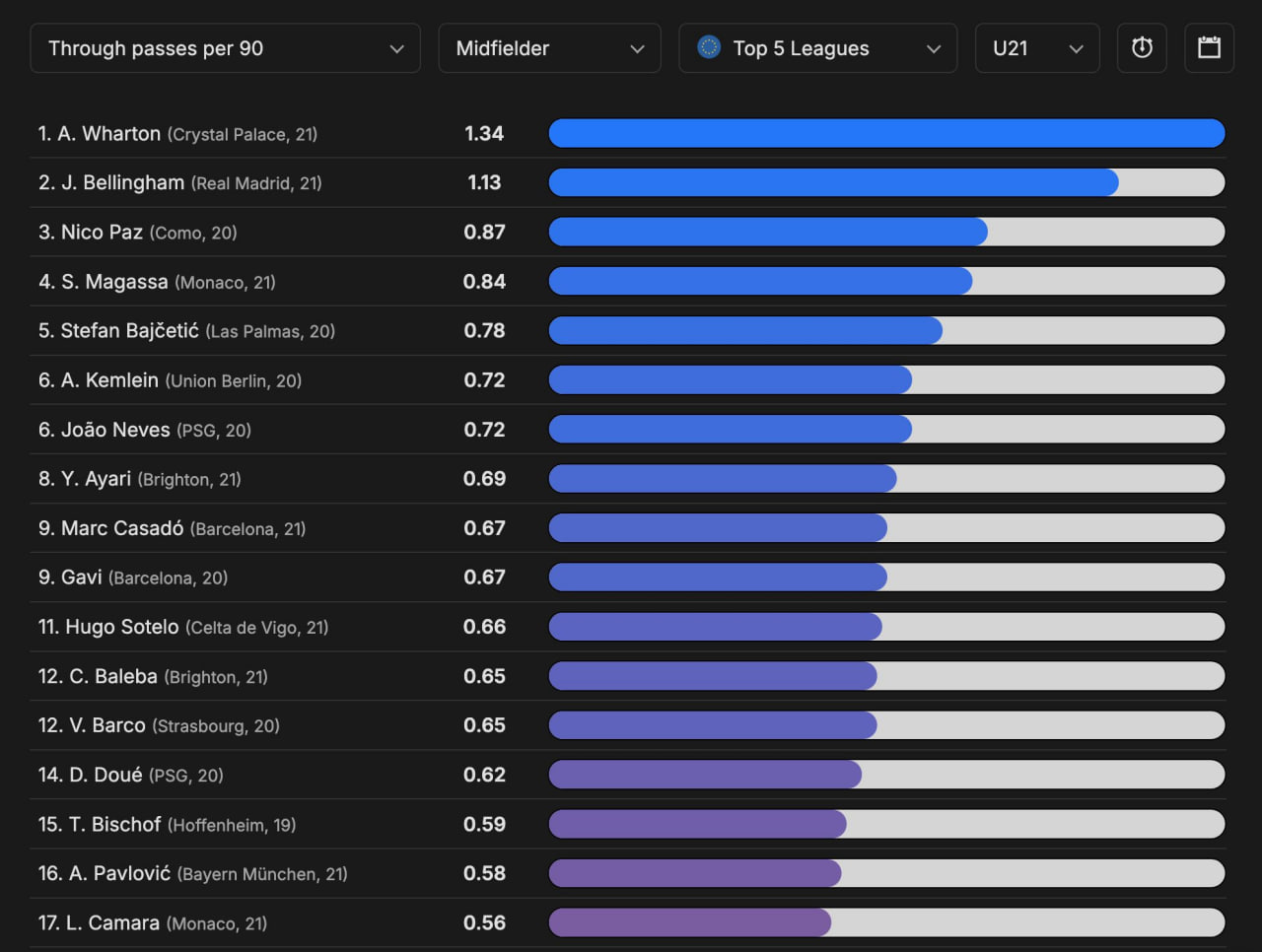1262x952 pixels.
Task: Click A. Wharton's 1.34 progress bar
Action: (885, 133)
